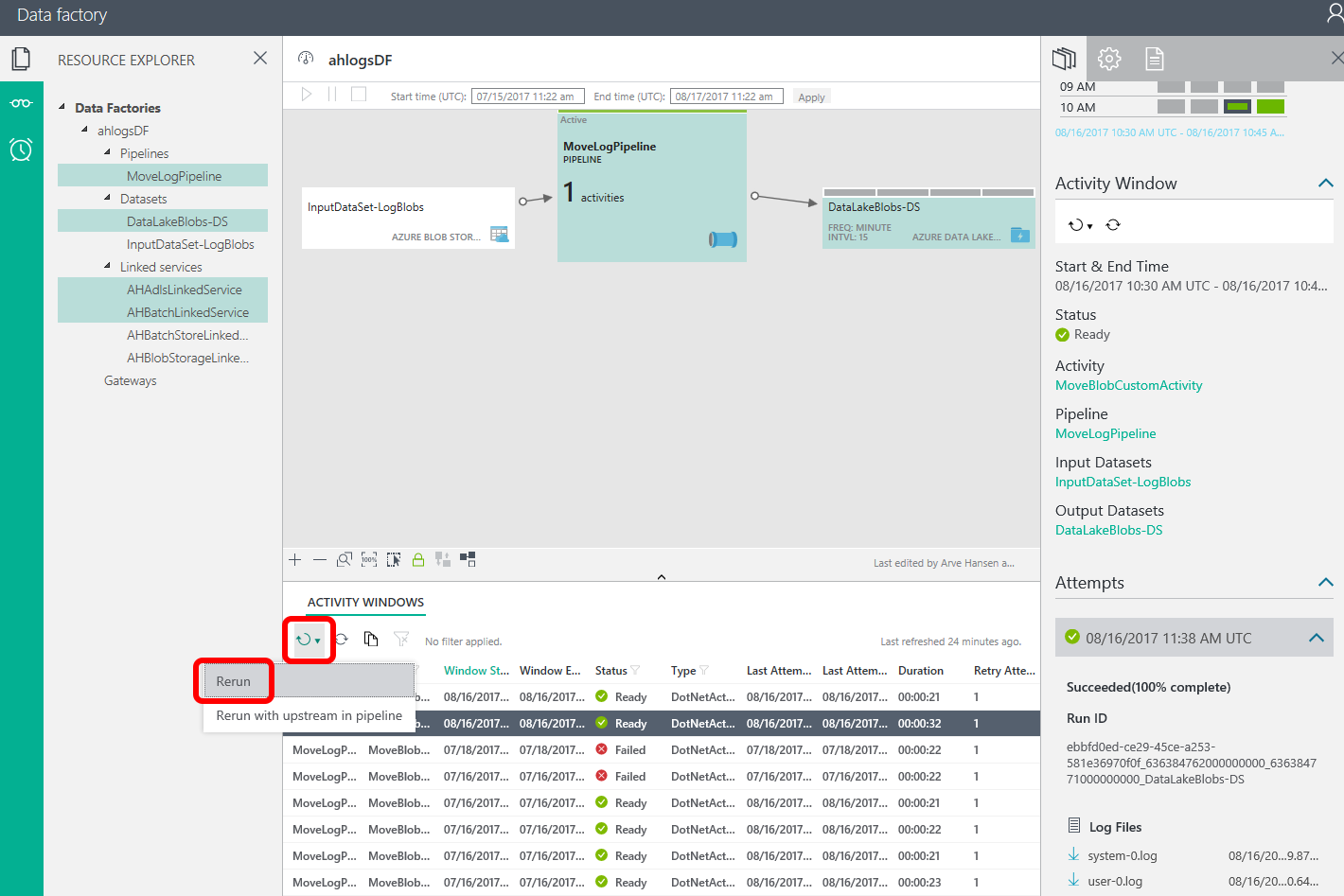This screenshot has height=896, width=1344.
Task: Sort by Window Start column header
Action: point(476,670)
